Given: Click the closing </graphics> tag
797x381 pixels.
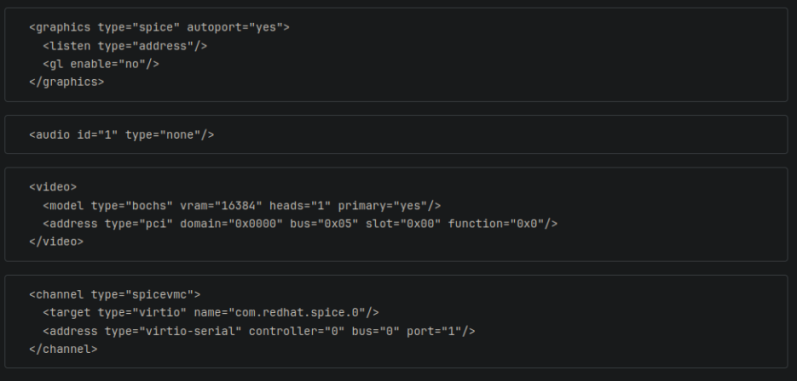Looking at the screenshot, I should [67, 82].
